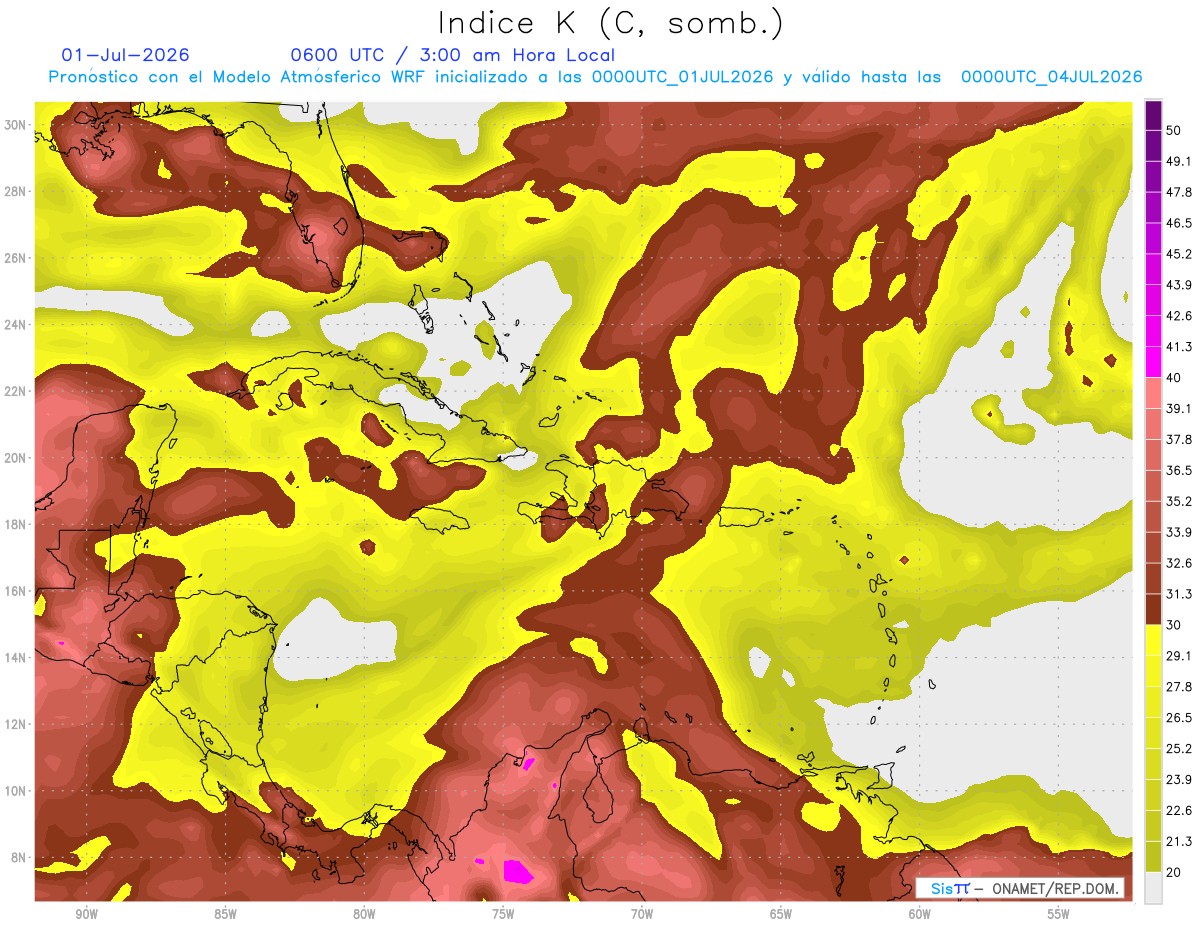Click the 26N latitude label
1200x927 pixels.
15,258
